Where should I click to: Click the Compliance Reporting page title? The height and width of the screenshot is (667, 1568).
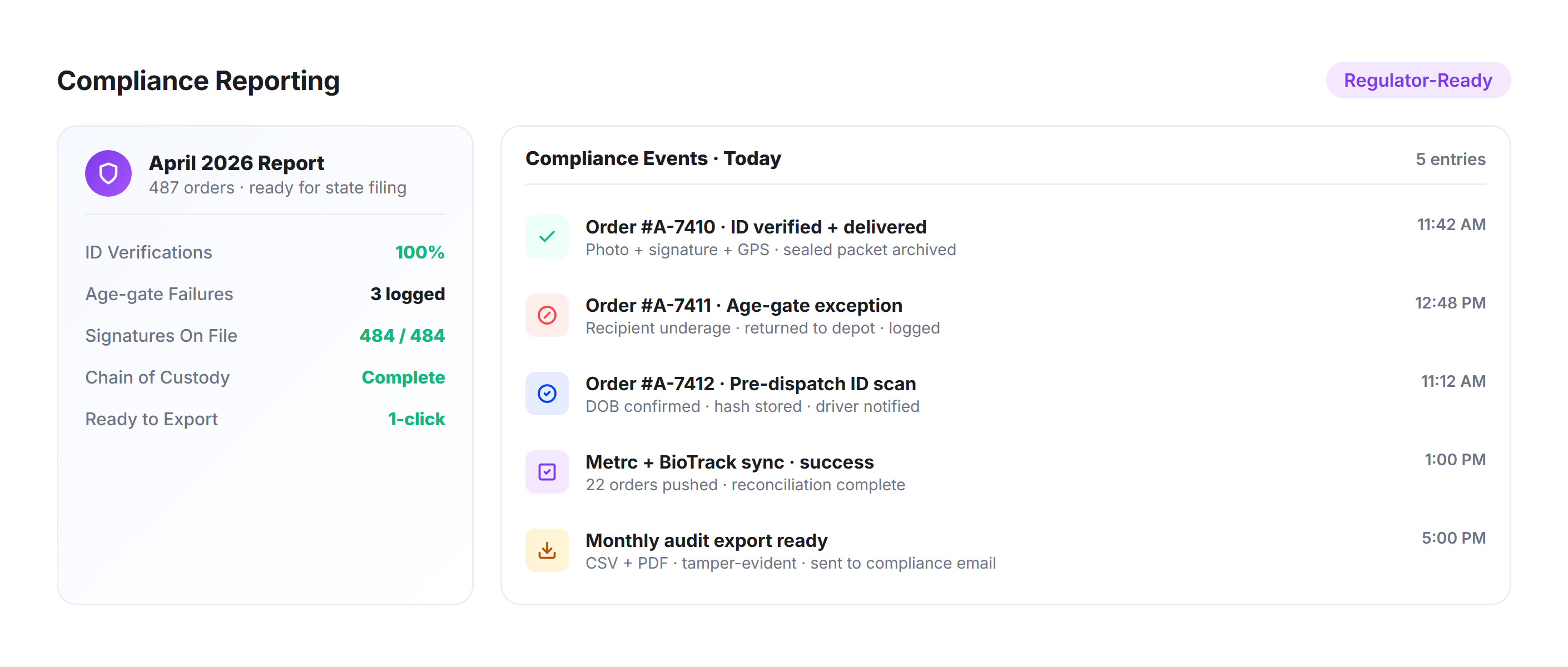click(x=198, y=81)
